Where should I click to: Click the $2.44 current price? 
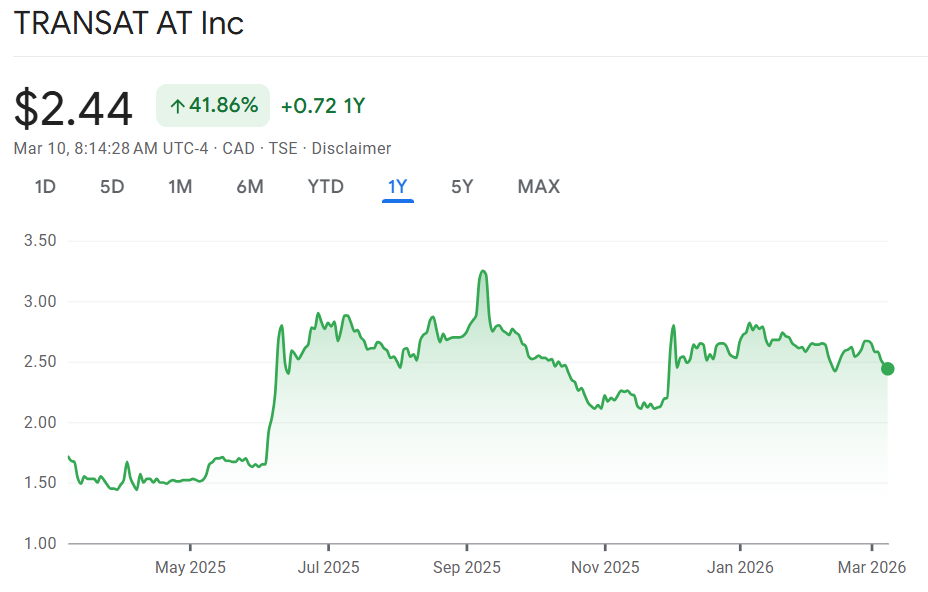[74, 108]
